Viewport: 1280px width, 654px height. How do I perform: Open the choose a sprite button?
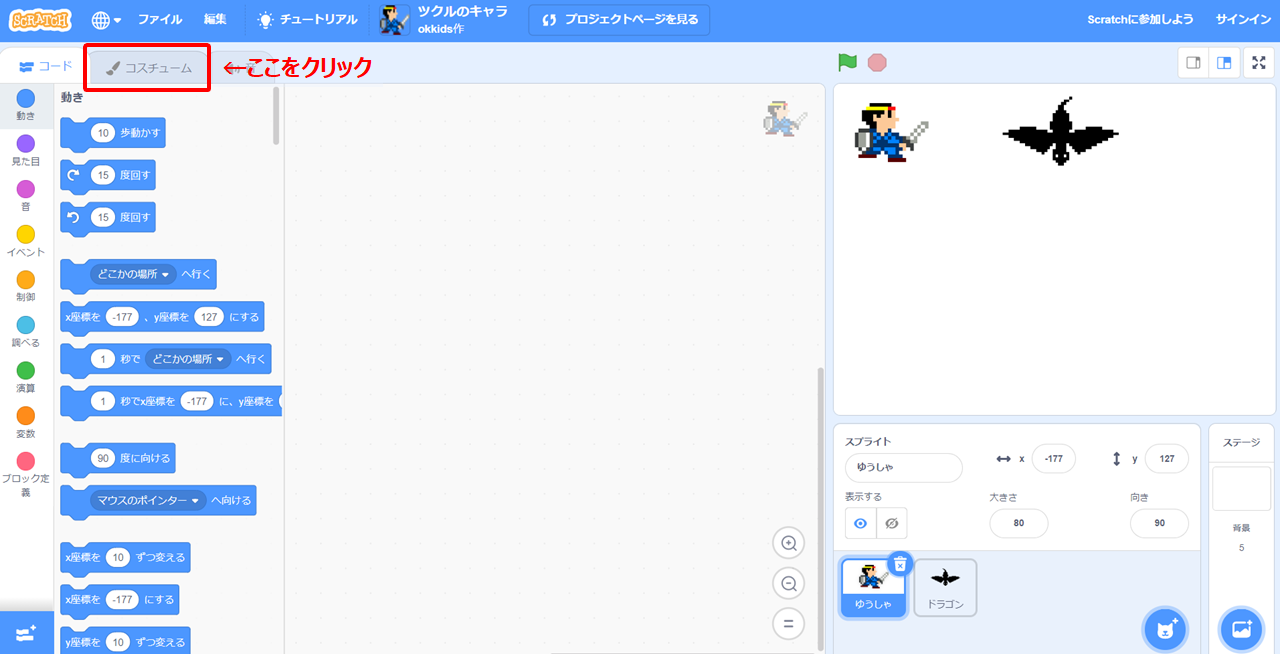[1165, 629]
